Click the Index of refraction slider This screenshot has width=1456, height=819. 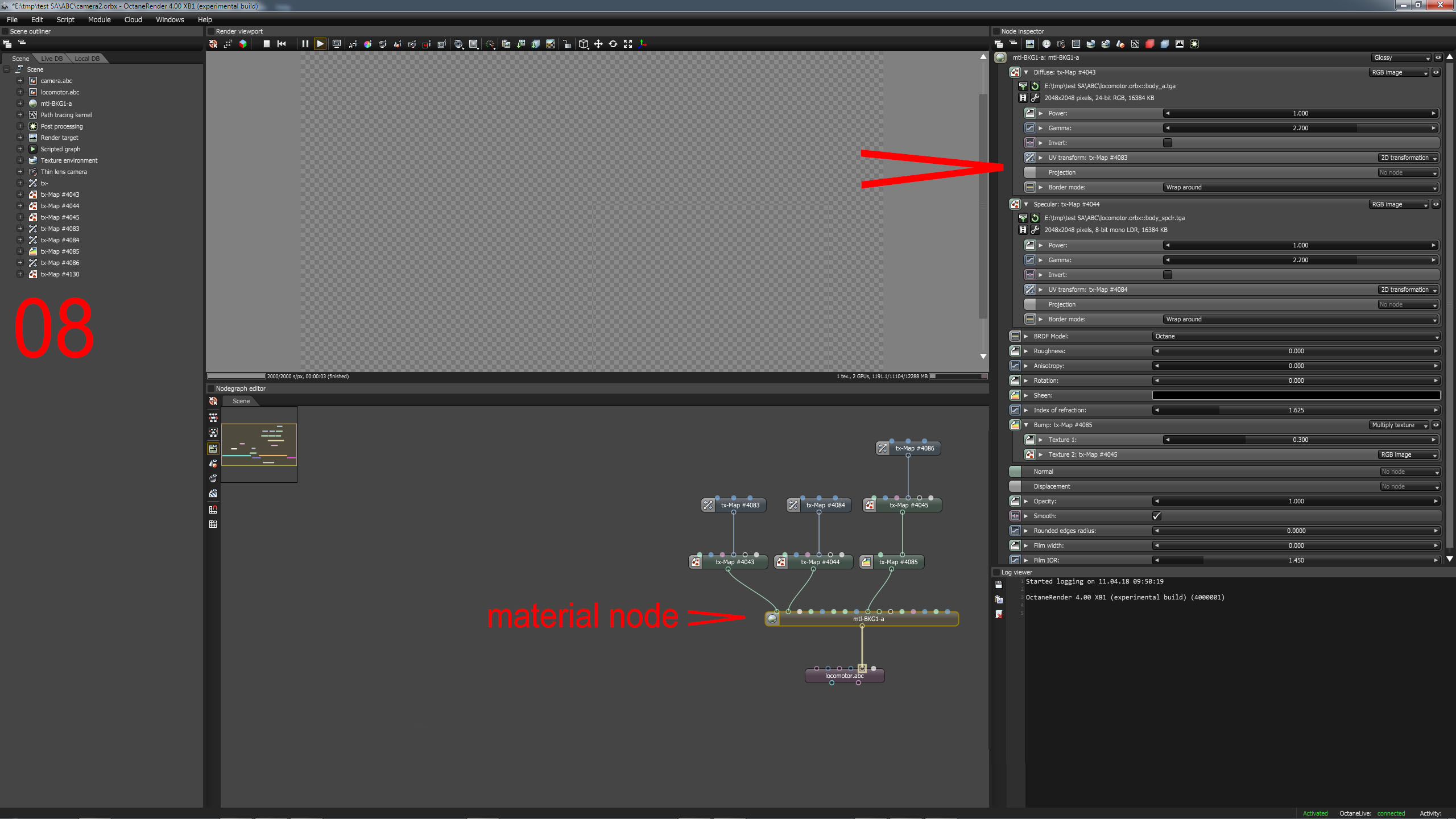point(1296,410)
